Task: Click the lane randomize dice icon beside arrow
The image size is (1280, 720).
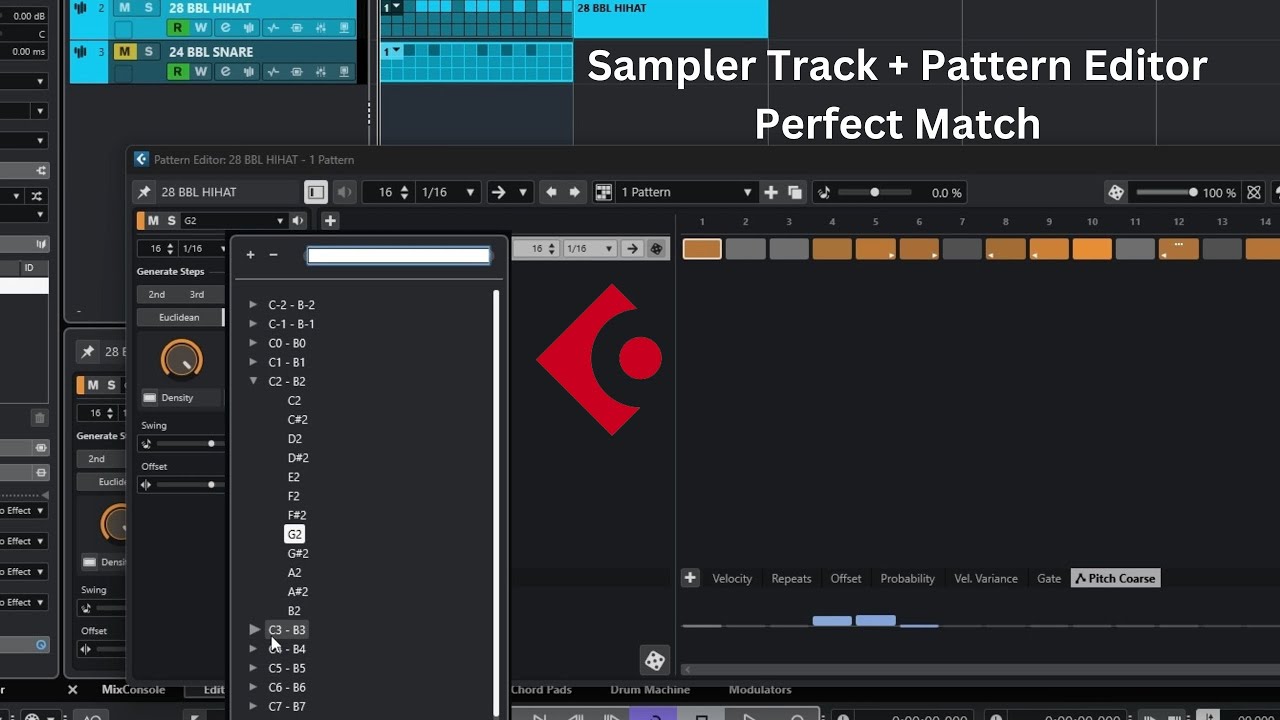Action: (x=656, y=249)
